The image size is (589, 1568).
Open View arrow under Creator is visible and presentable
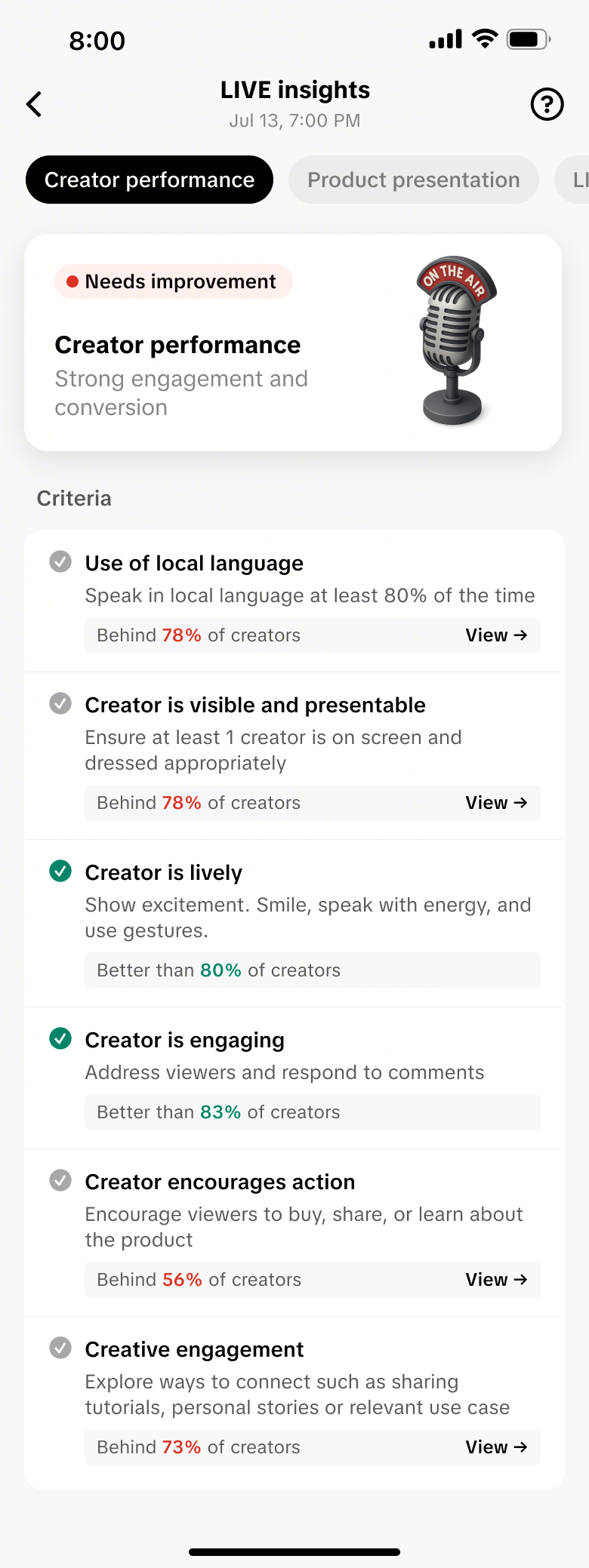[496, 803]
